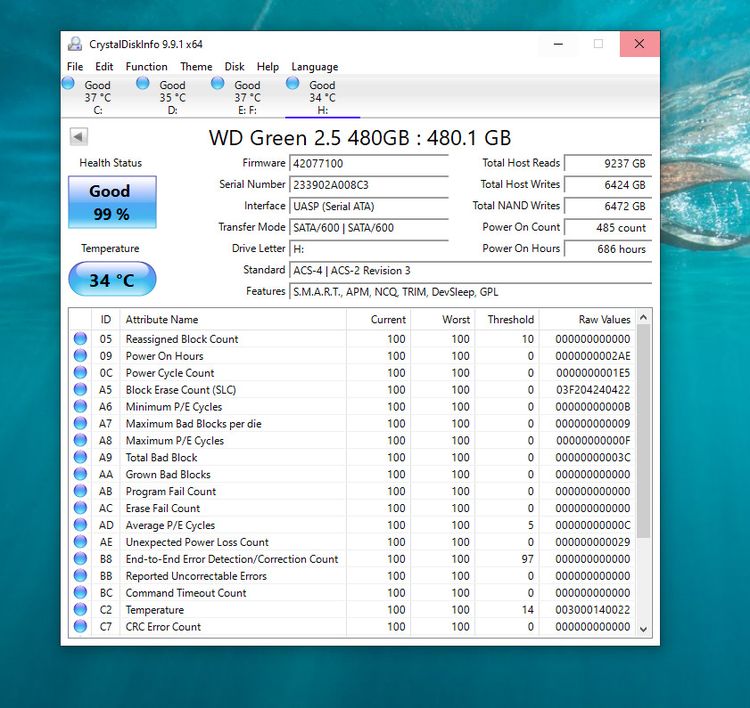Click status orb for Unexpected Power Loss Count

(80, 542)
